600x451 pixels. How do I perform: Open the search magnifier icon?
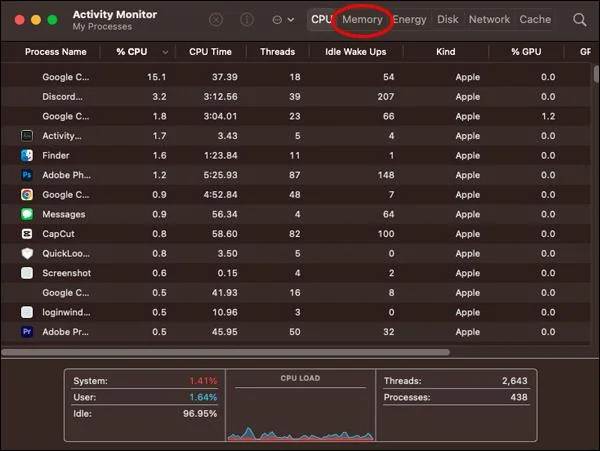tap(580, 20)
